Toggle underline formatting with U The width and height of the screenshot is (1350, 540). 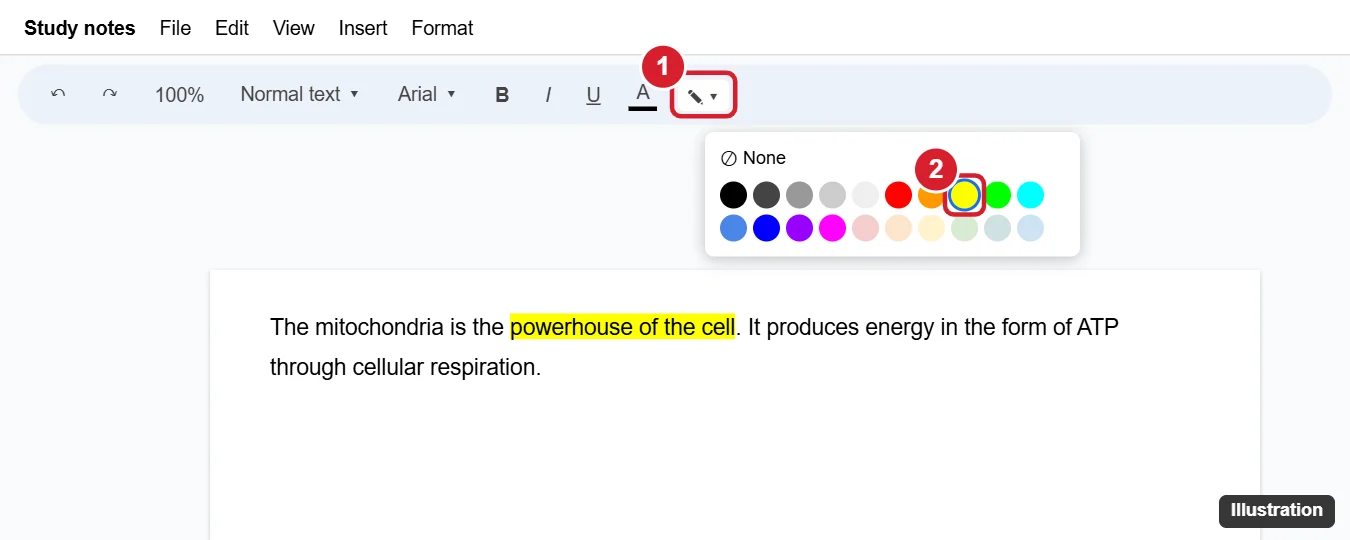click(593, 94)
